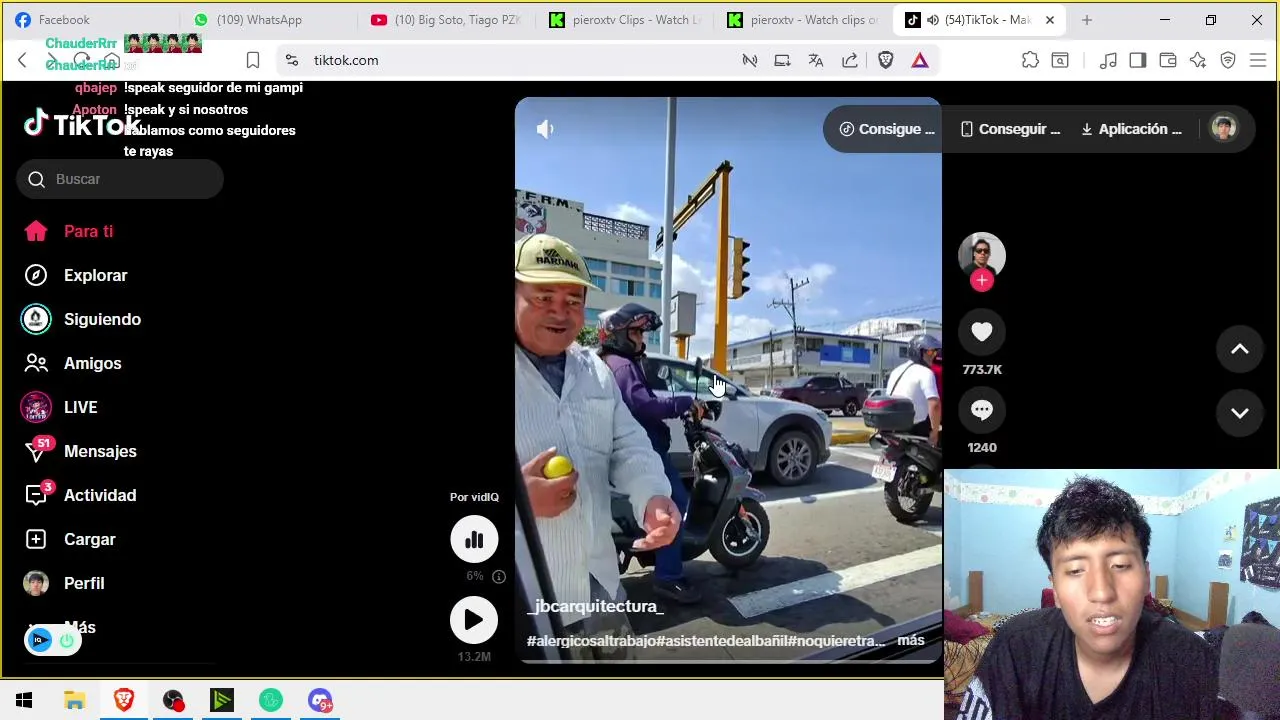Viewport: 1280px width, 720px height.
Task: Click the share page icon
Action: click(850, 60)
